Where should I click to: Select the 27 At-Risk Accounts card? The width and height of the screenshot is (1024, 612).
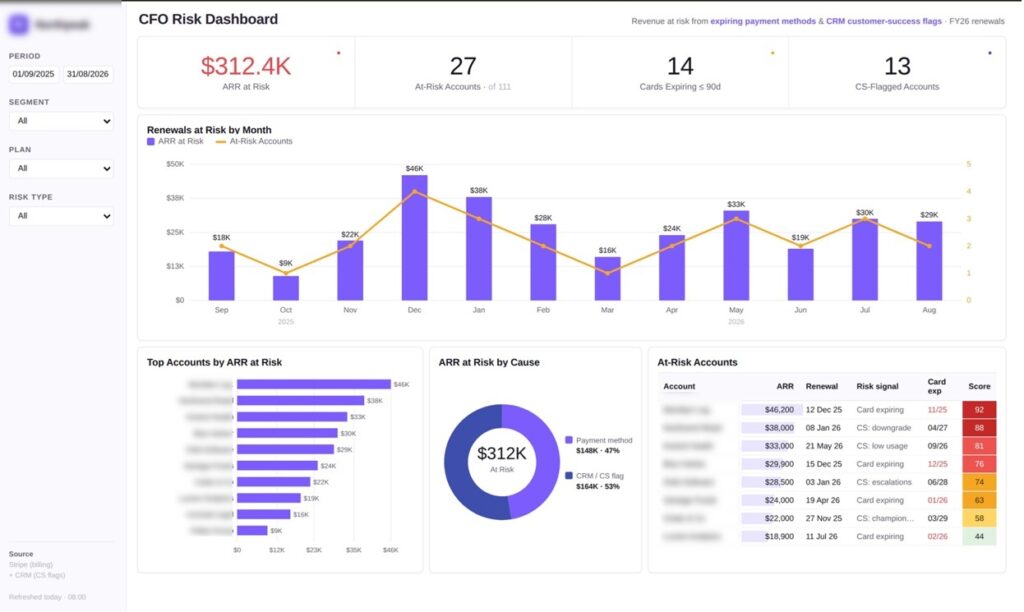pos(463,72)
